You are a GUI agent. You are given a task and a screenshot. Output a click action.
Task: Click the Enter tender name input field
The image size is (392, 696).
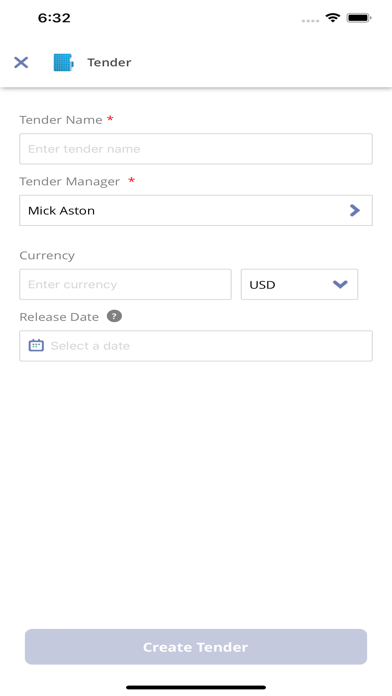coord(196,149)
